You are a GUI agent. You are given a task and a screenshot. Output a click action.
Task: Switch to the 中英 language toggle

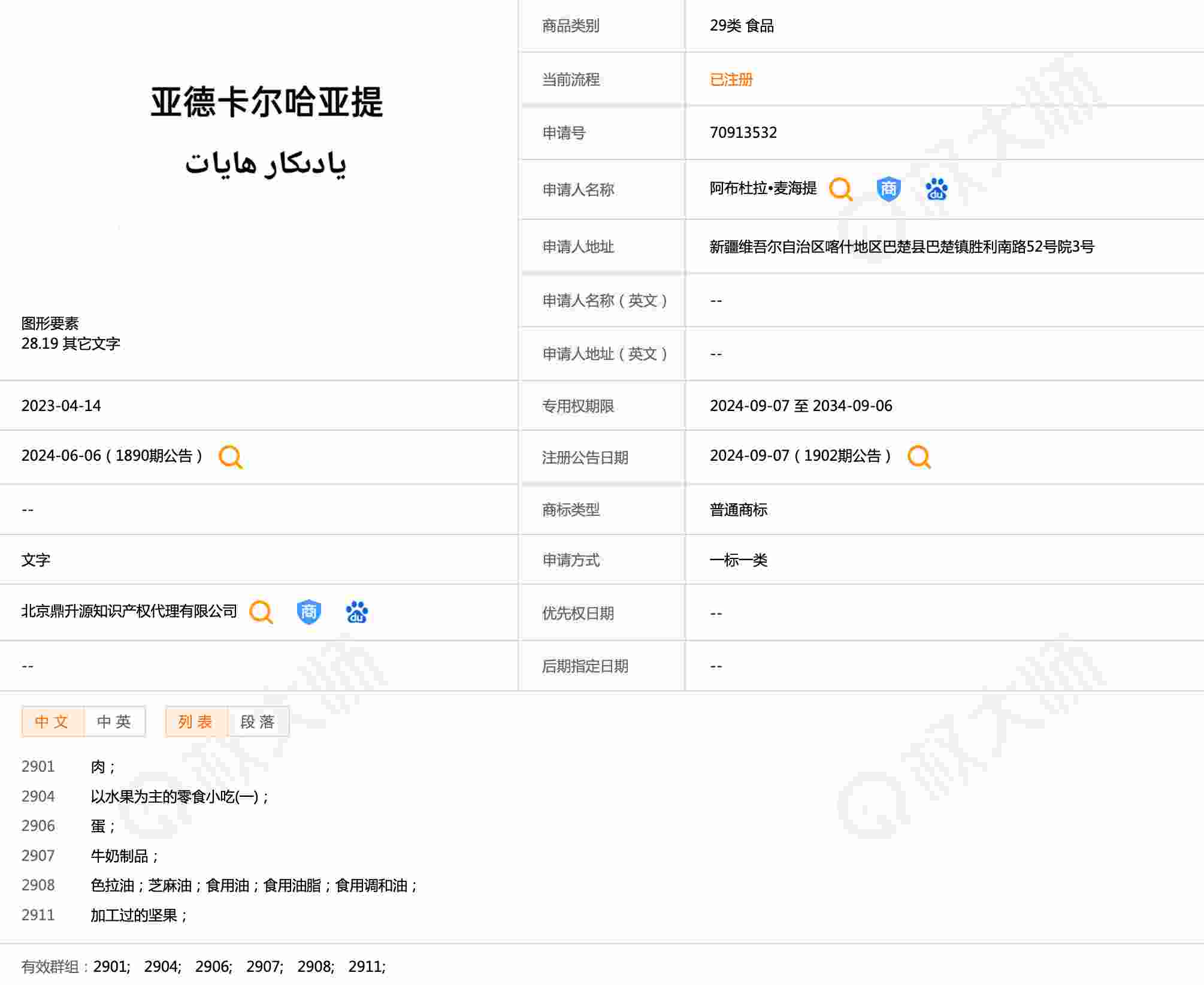tap(114, 721)
